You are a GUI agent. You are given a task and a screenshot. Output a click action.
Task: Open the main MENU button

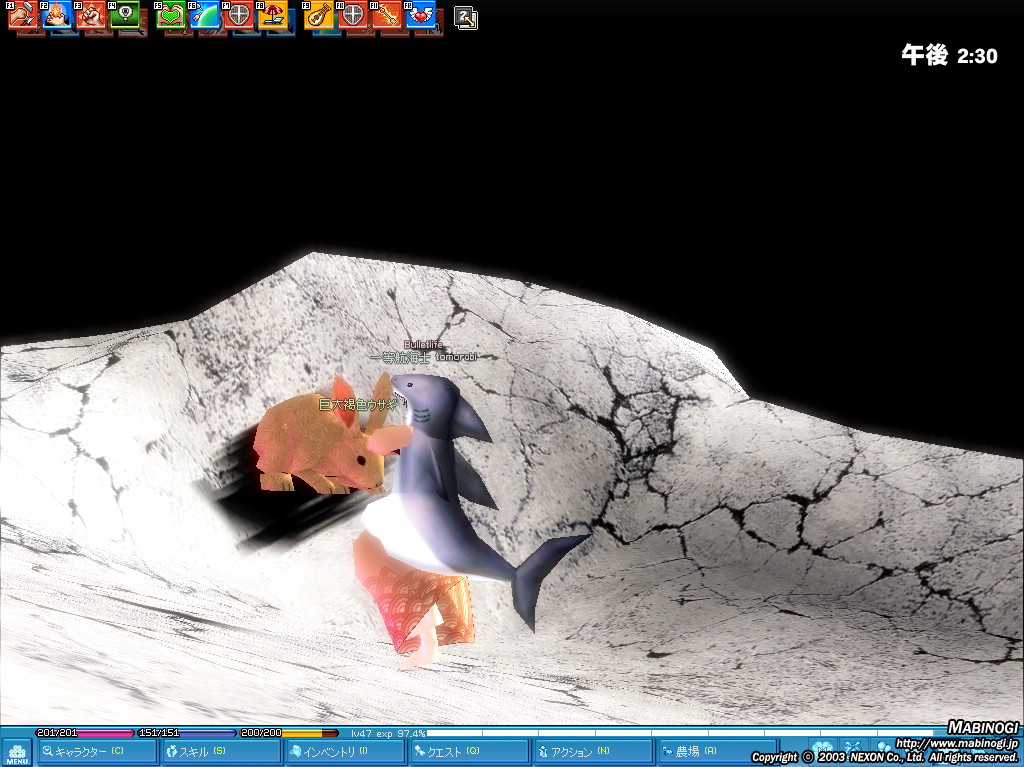(x=18, y=753)
